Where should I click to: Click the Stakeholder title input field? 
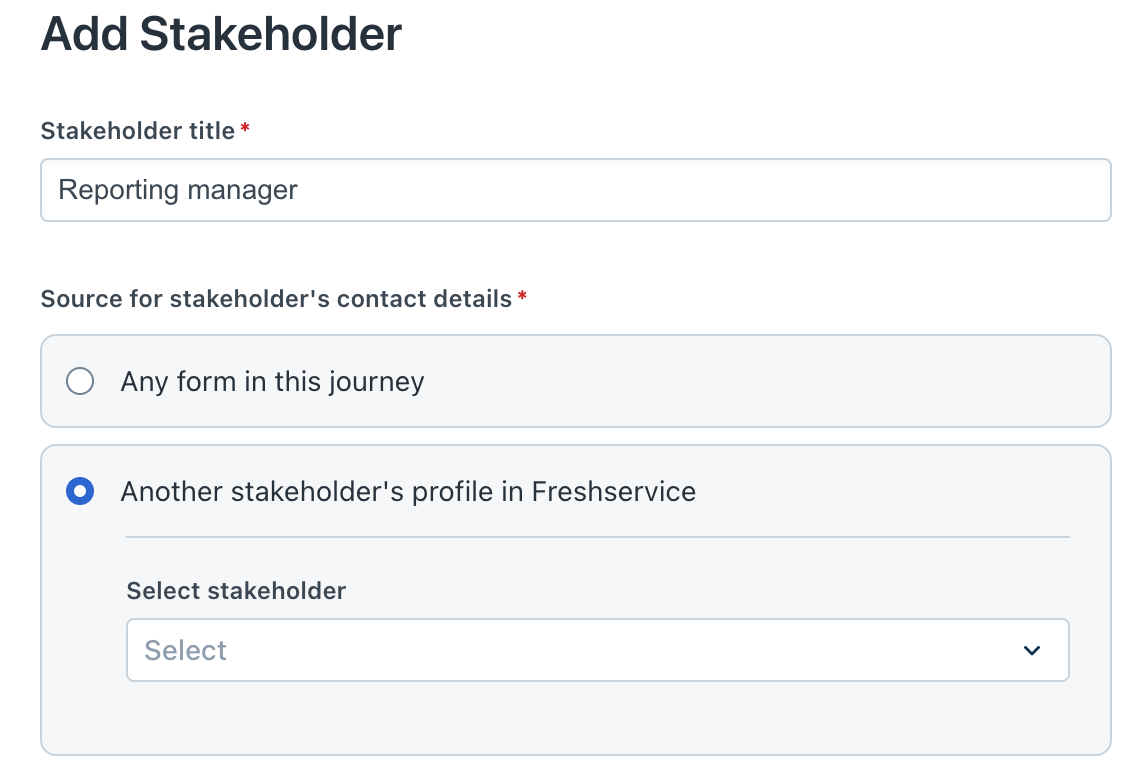(575, 190)
